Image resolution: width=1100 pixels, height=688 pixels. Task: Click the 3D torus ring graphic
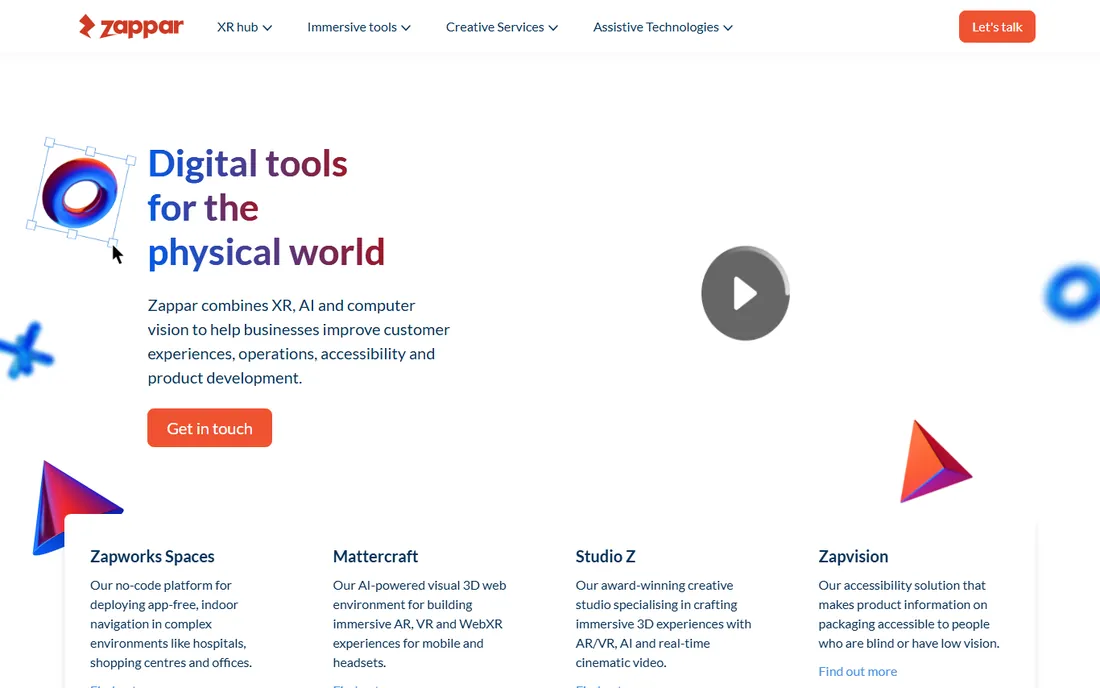[80, 192]
